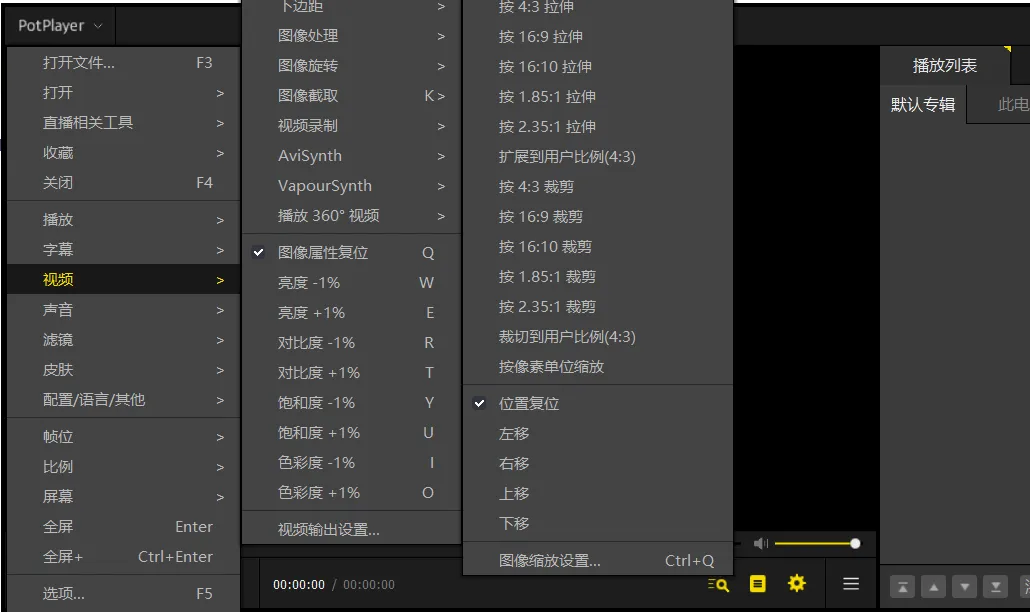The image size is (1030, 612).
Task: Expand the 字幕 submenu
Action: tap(123, 250)
